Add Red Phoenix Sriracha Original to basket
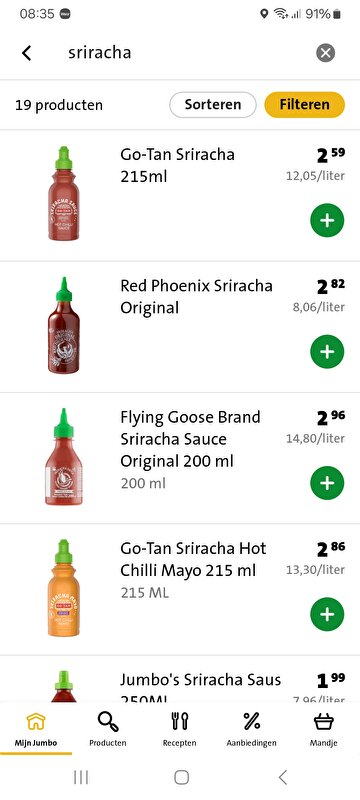The width and height of the screenshot is (360, 800). pos(327,352)
